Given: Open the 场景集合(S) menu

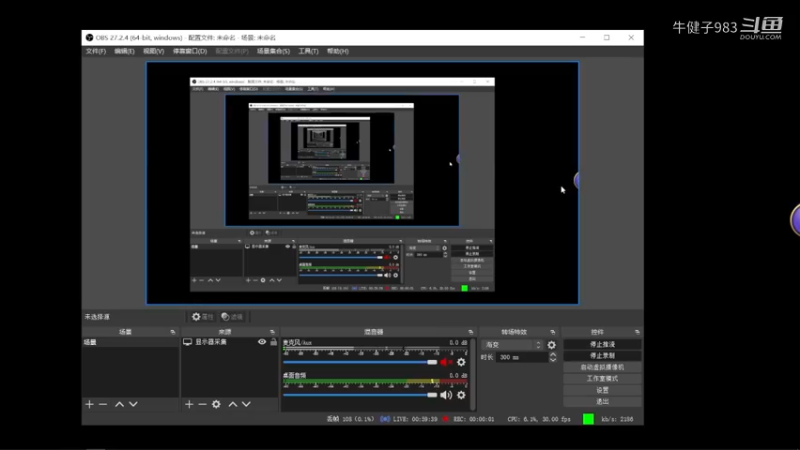Looking at the screenshot, I should point(273,52).
